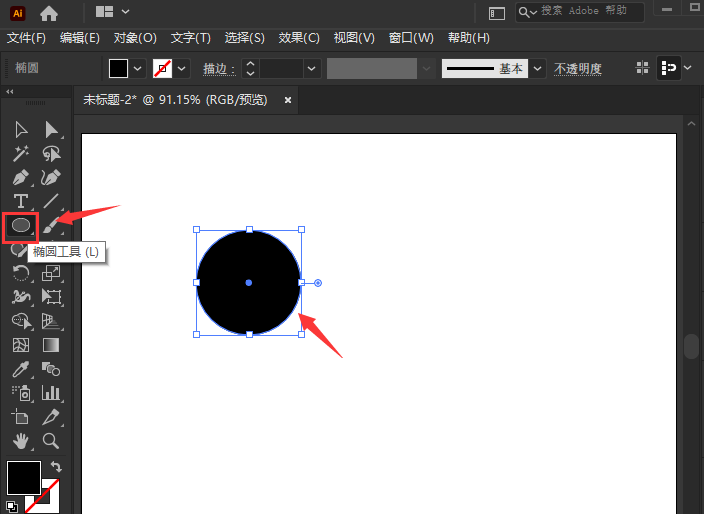Select the Zoom tool
This screenshot has width=704, height=514.
(x=51, y=441)
